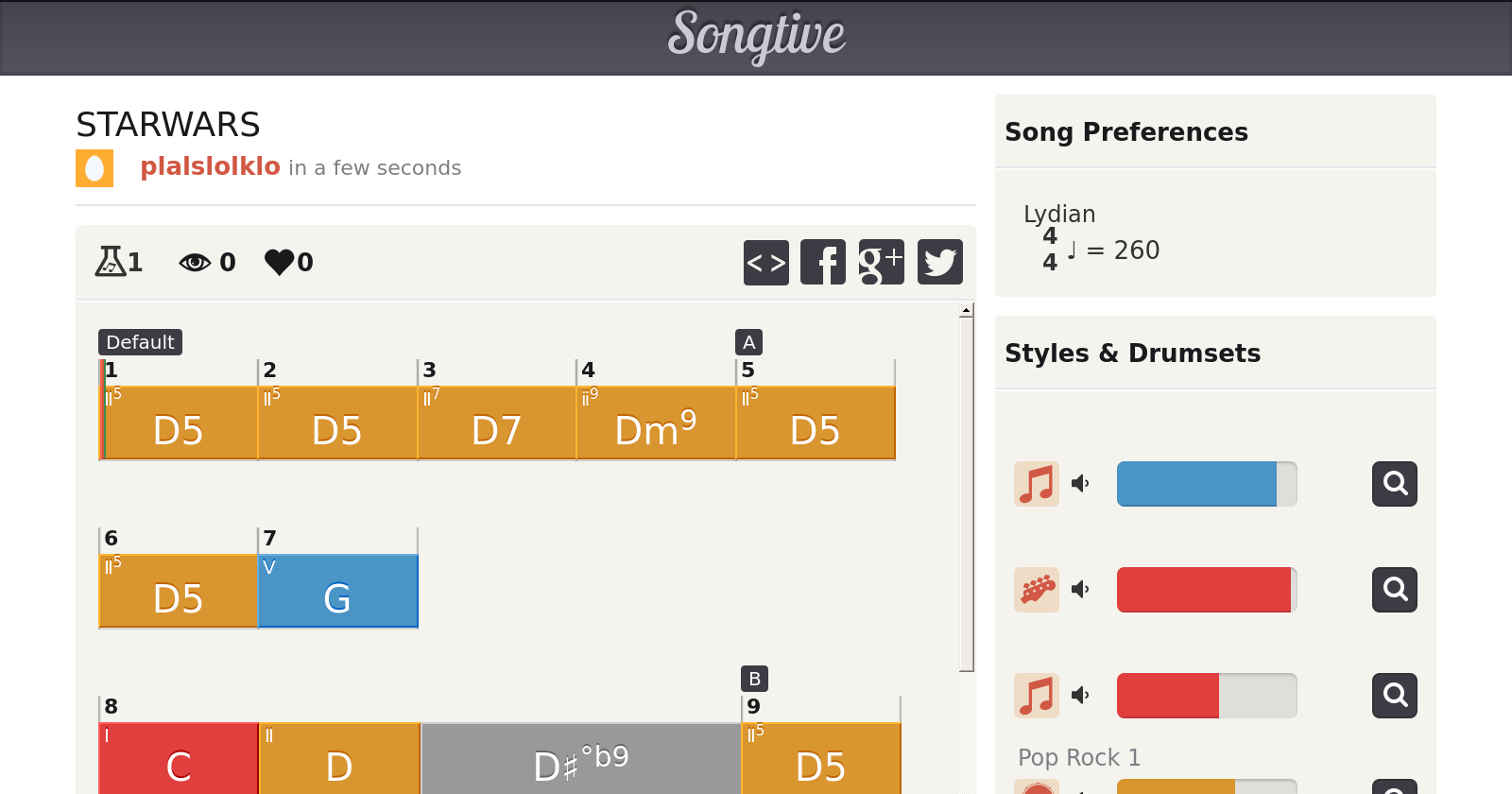Open the plalslolklo user profile
Image resolution: width=1512 pixels, height=794 pixels.
pyautogui.click(x=210, y=167)
